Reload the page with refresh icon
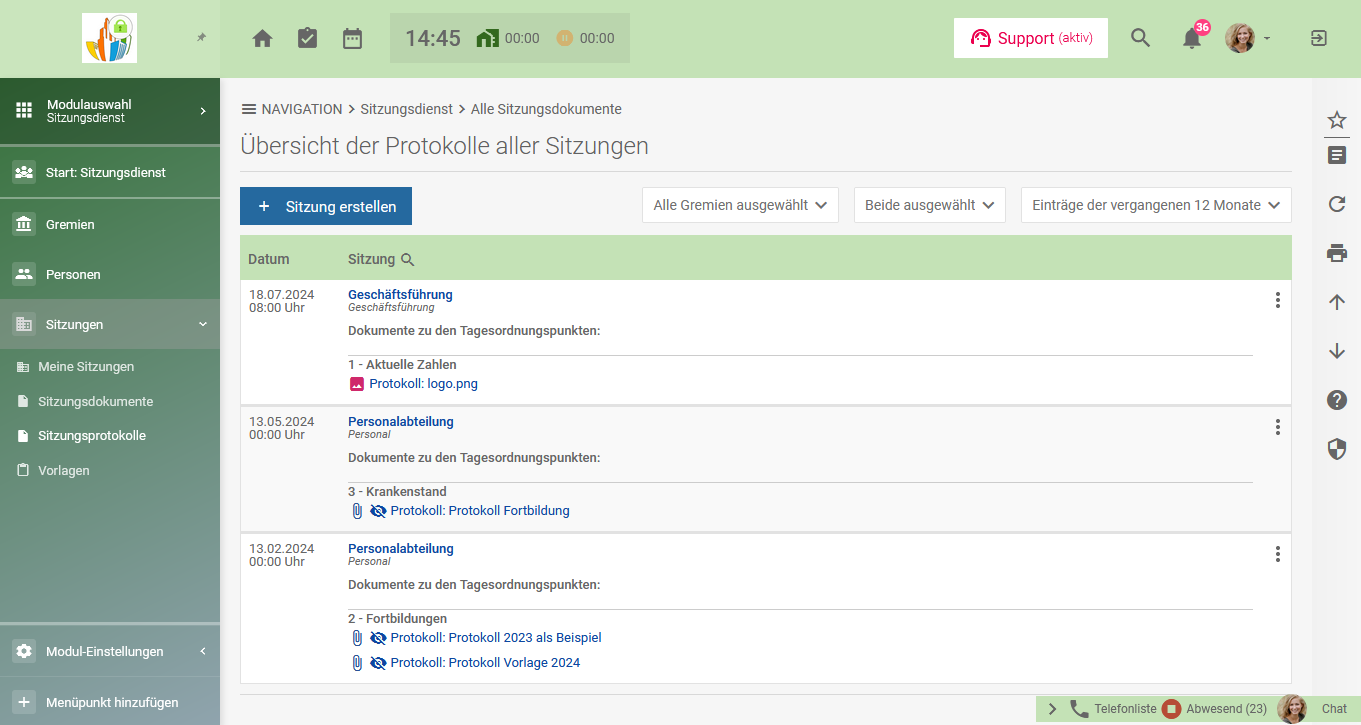Viewport: 1361px width, 725px height. point(1337,204)
